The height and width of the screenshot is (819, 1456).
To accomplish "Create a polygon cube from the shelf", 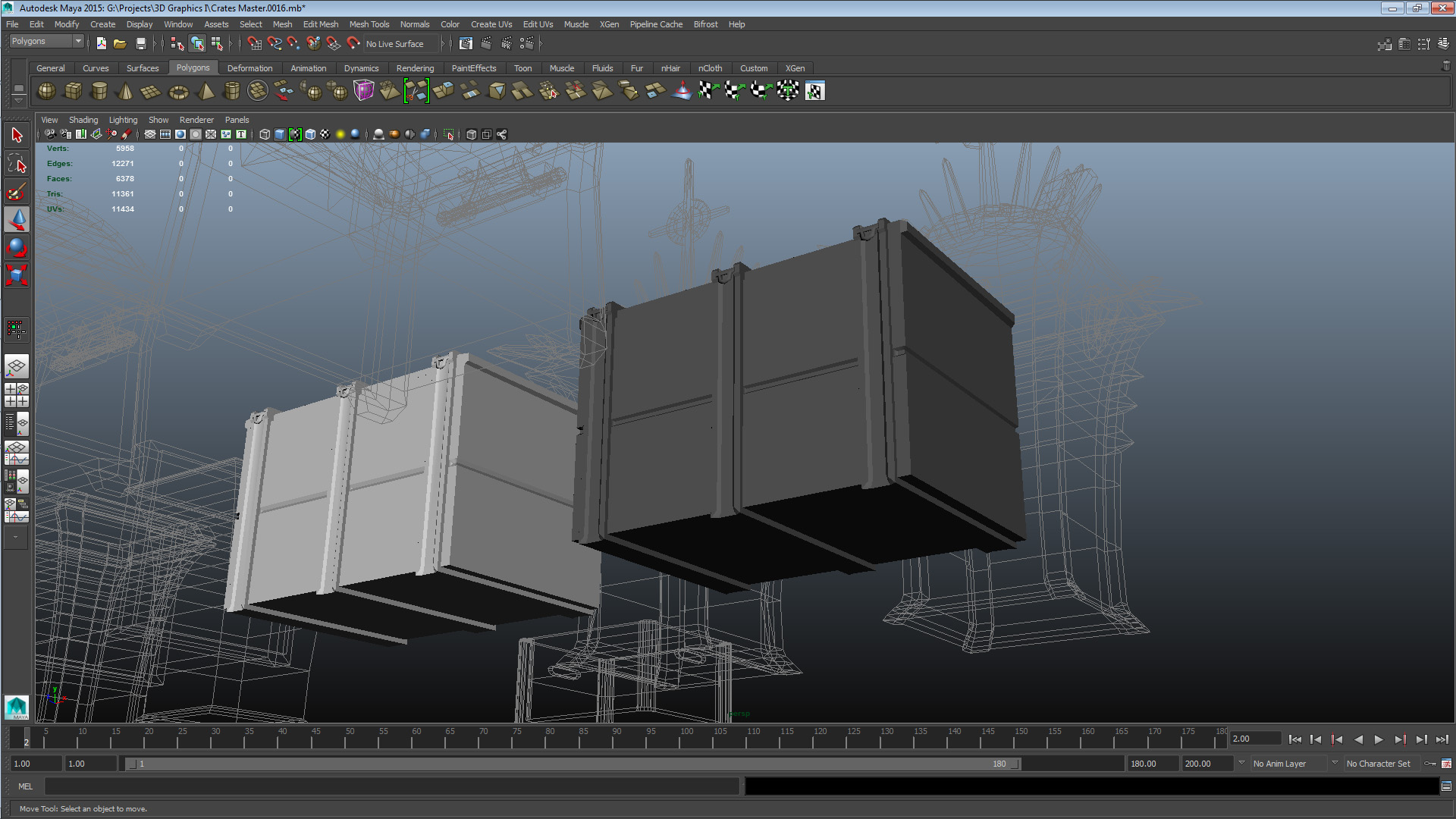I will [x=73, y=91].
